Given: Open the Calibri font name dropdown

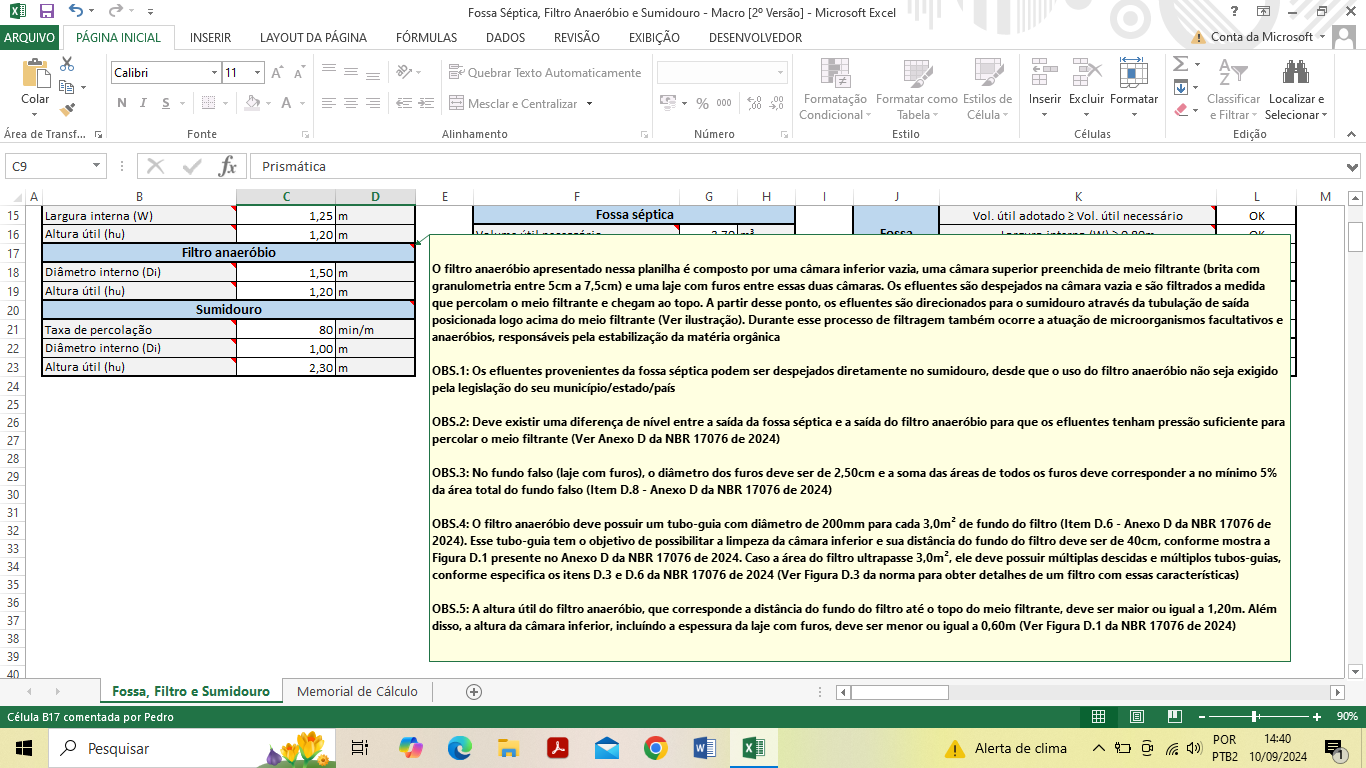Looking at the screenshot, I should point(214,73).
